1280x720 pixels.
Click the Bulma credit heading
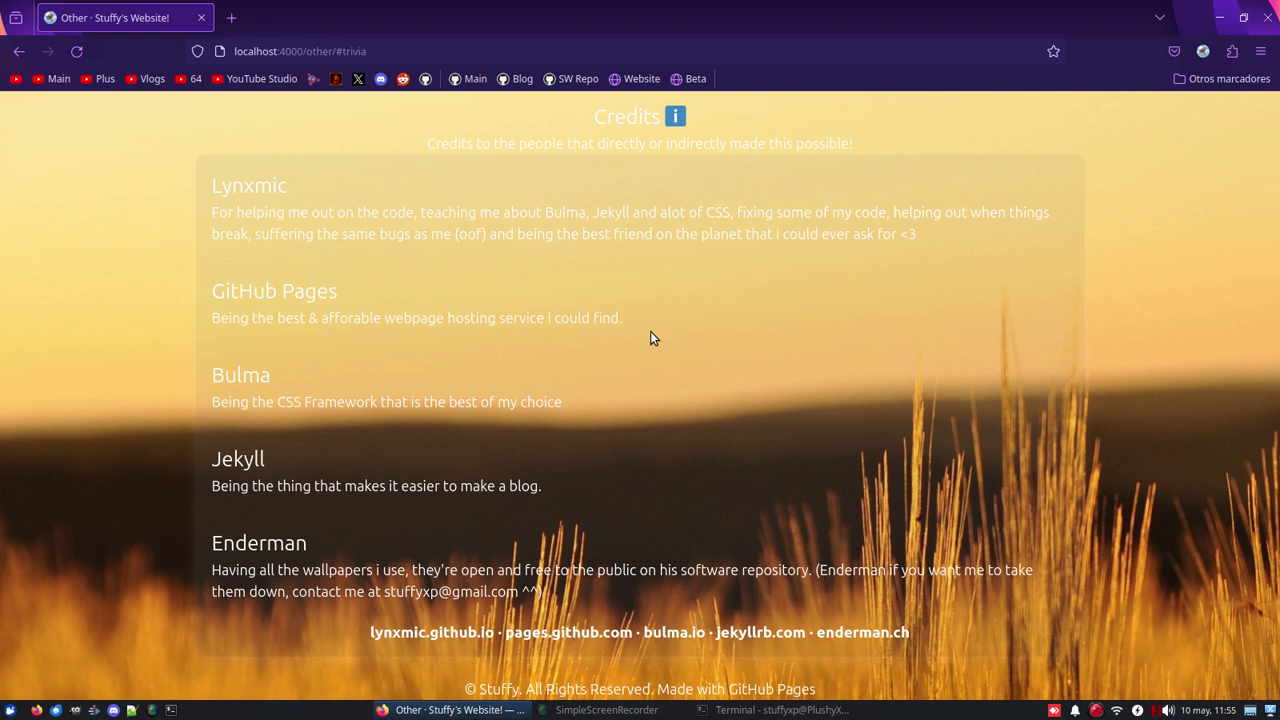[241, 375]
